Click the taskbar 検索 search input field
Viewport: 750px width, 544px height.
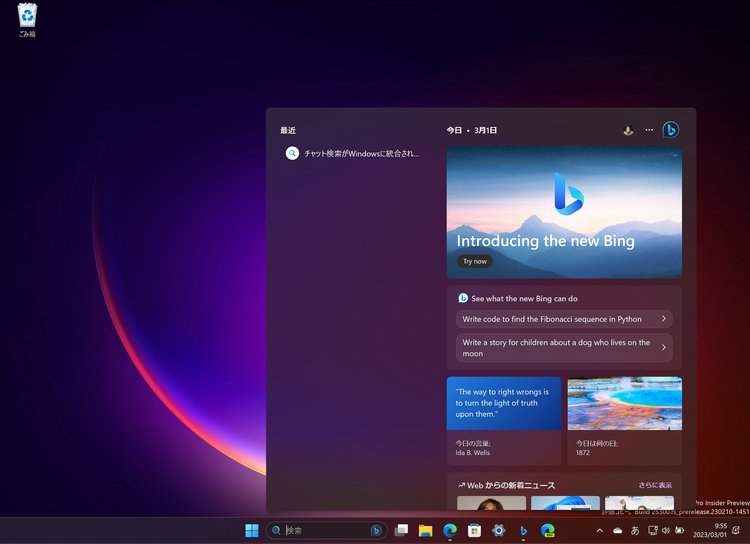click(x=322, y=530)
